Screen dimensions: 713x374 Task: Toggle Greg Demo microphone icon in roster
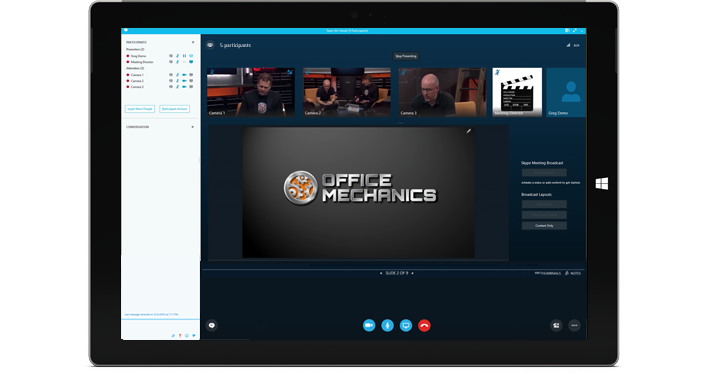click(178, 56)
